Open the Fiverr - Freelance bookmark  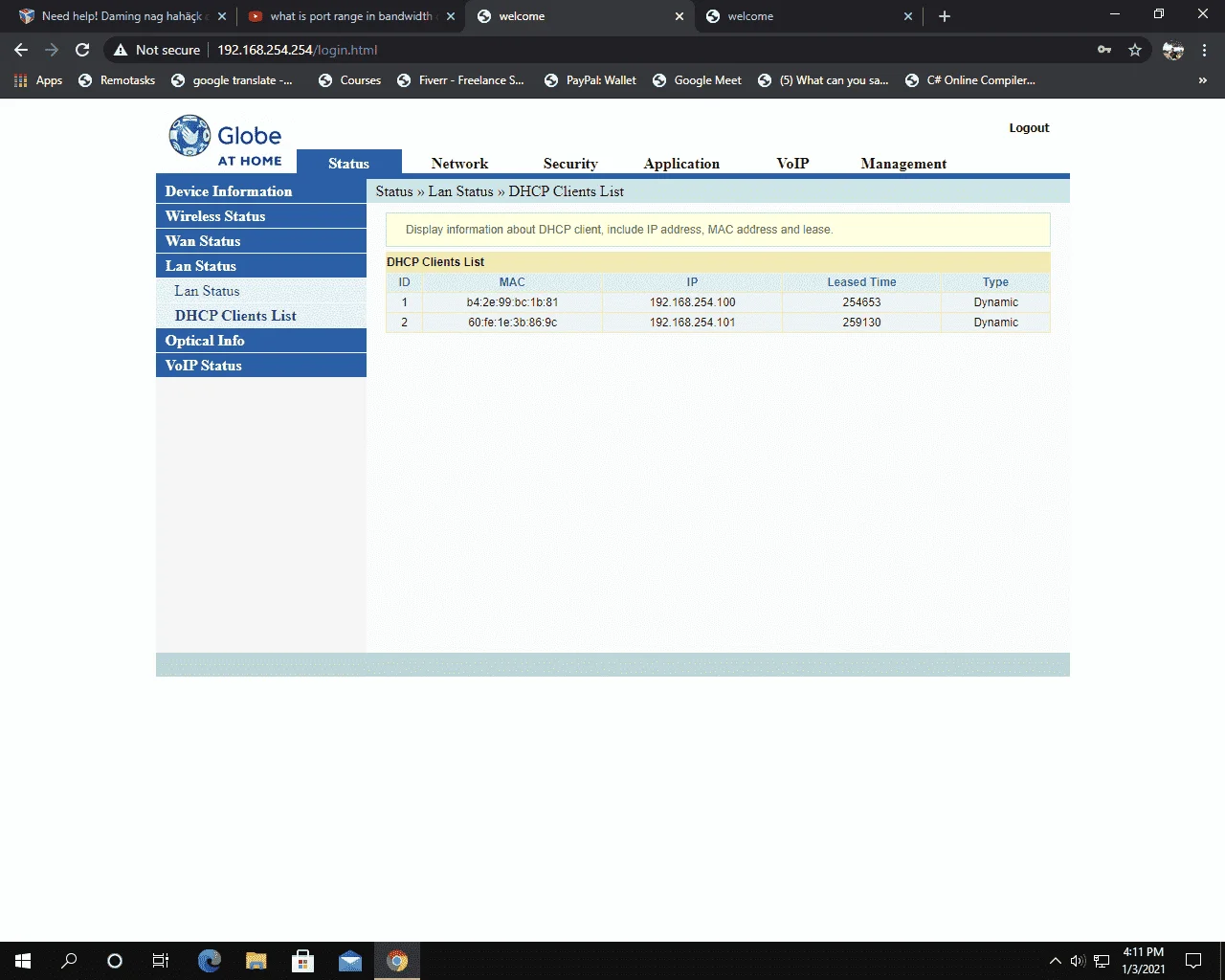click(460, 80)
